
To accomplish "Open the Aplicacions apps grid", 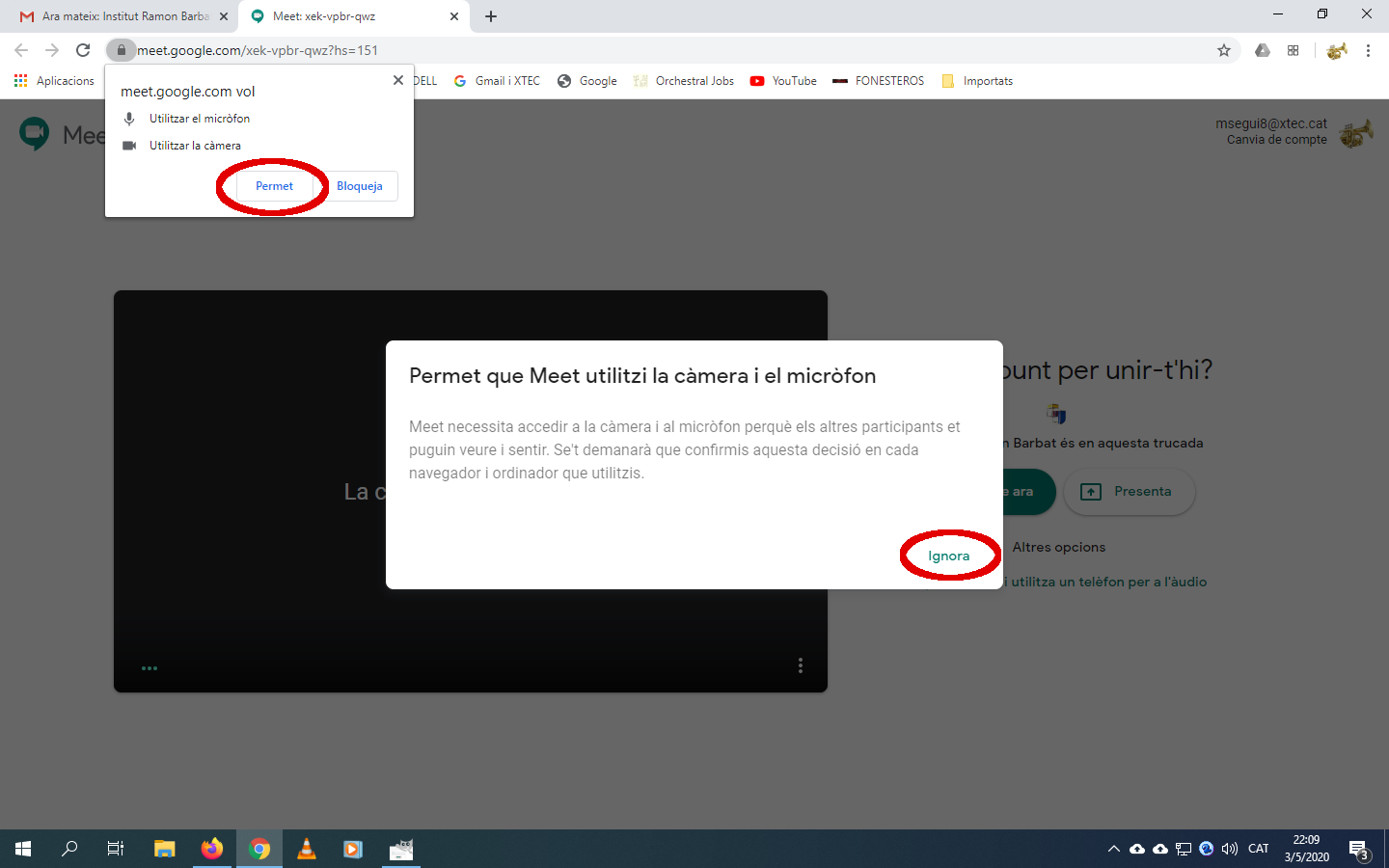I will (54, 81).
